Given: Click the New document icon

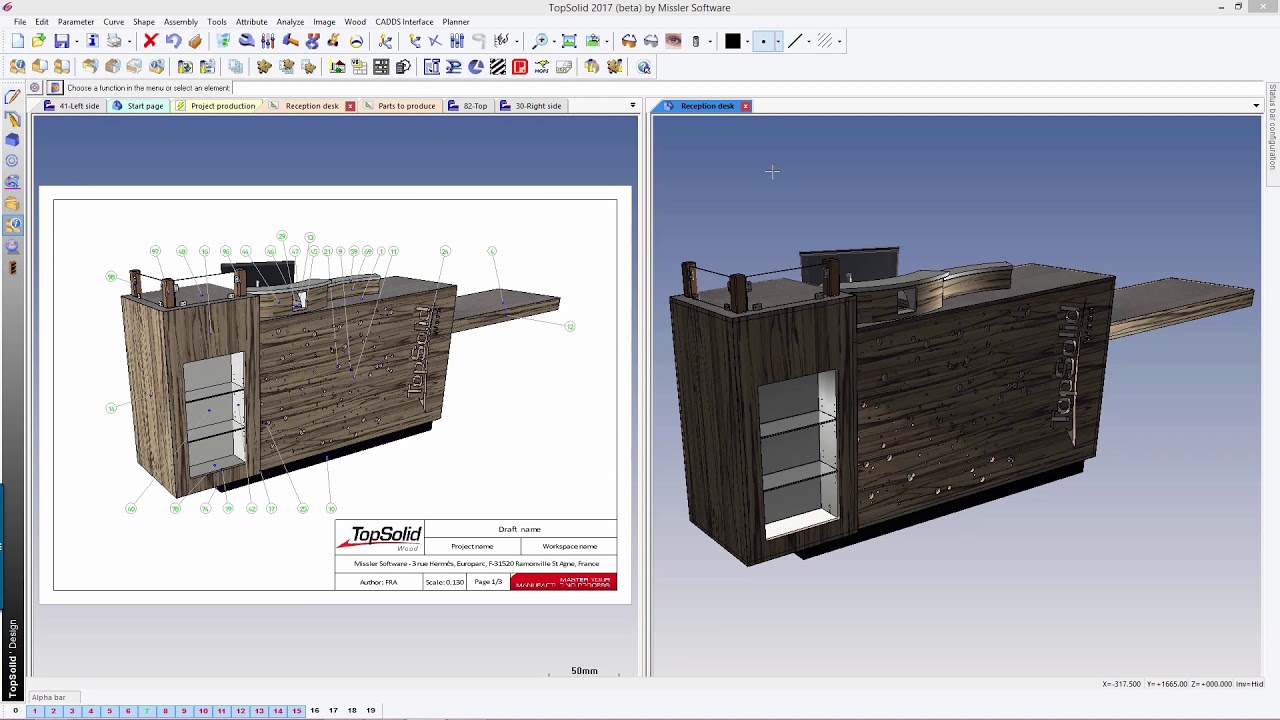Looking at the screenshot, I should coord(18,41).
